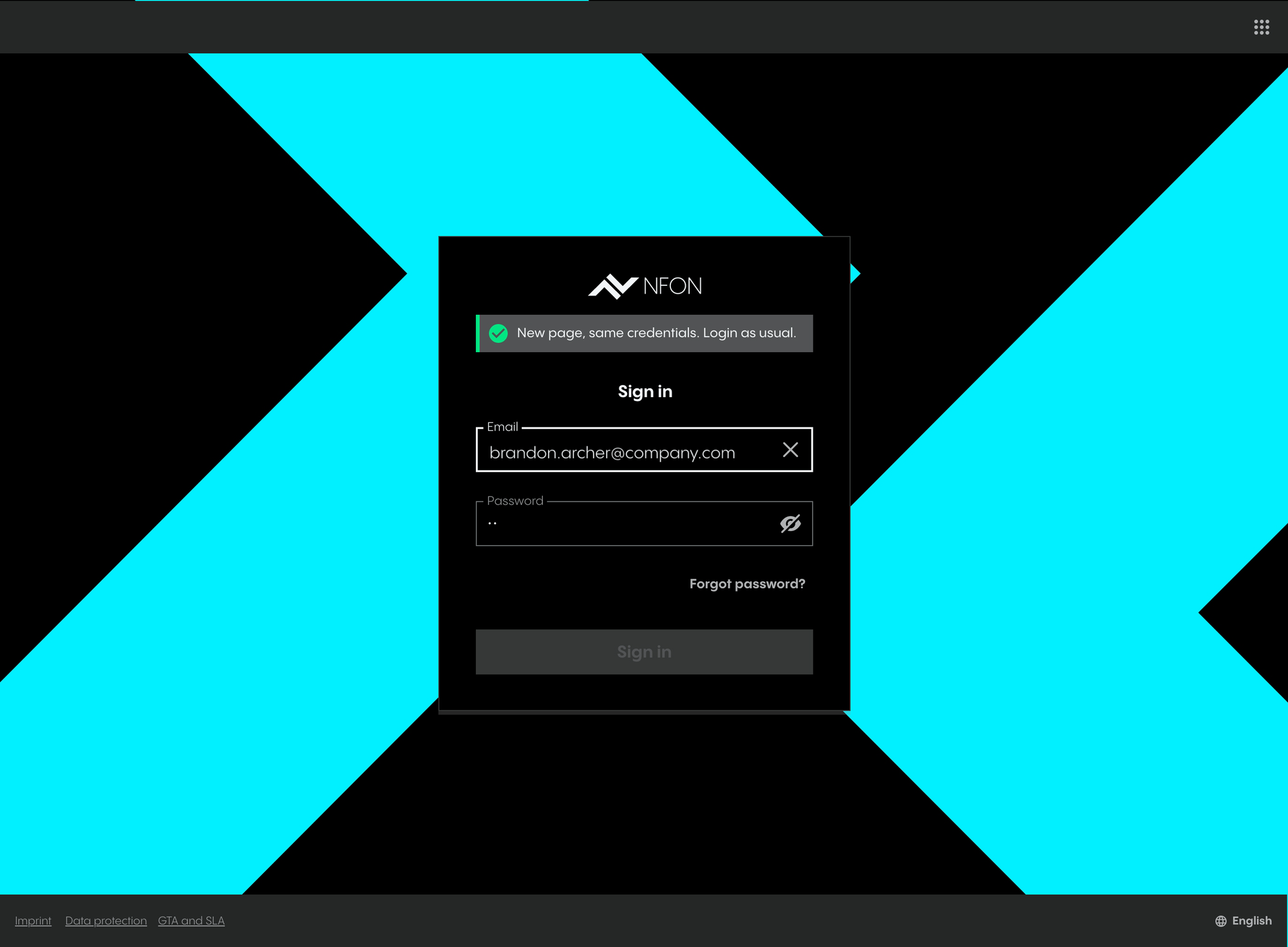1288x947 pixels.
Task: Click the Password field label
Action: pyautogui.click(x=515, y=501)
